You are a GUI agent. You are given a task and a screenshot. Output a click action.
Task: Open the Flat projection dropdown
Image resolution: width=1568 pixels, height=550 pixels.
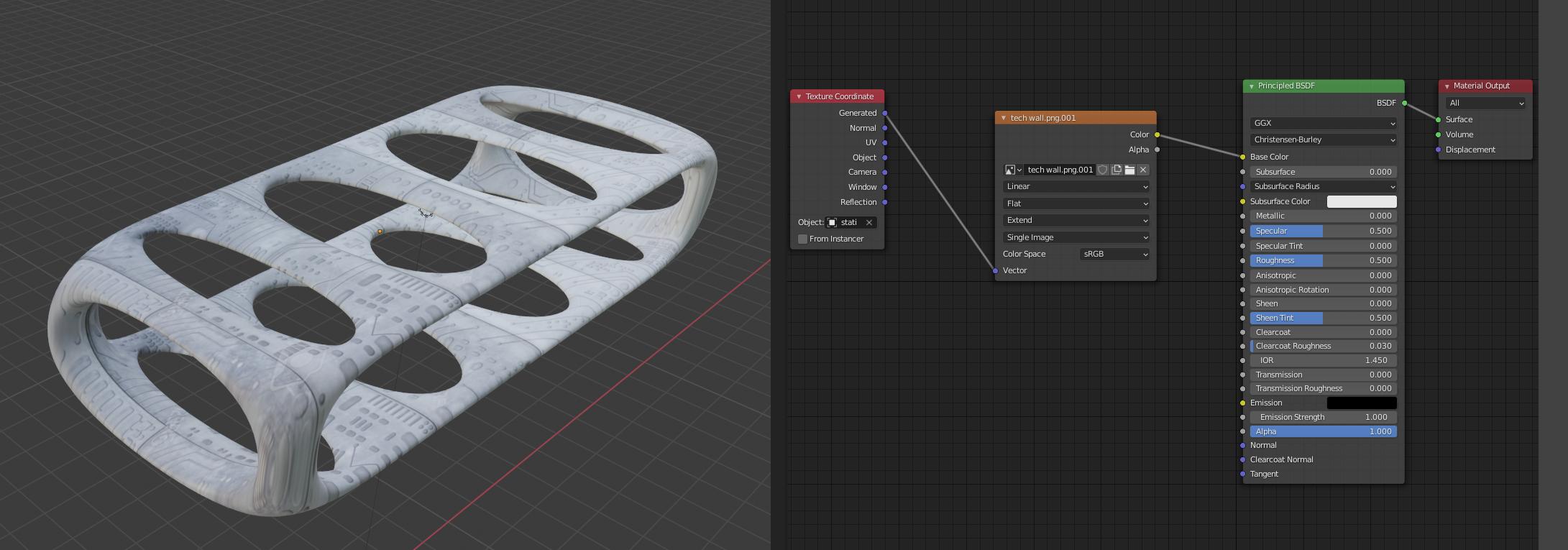pyautogui.click(x=1076, y=203)
